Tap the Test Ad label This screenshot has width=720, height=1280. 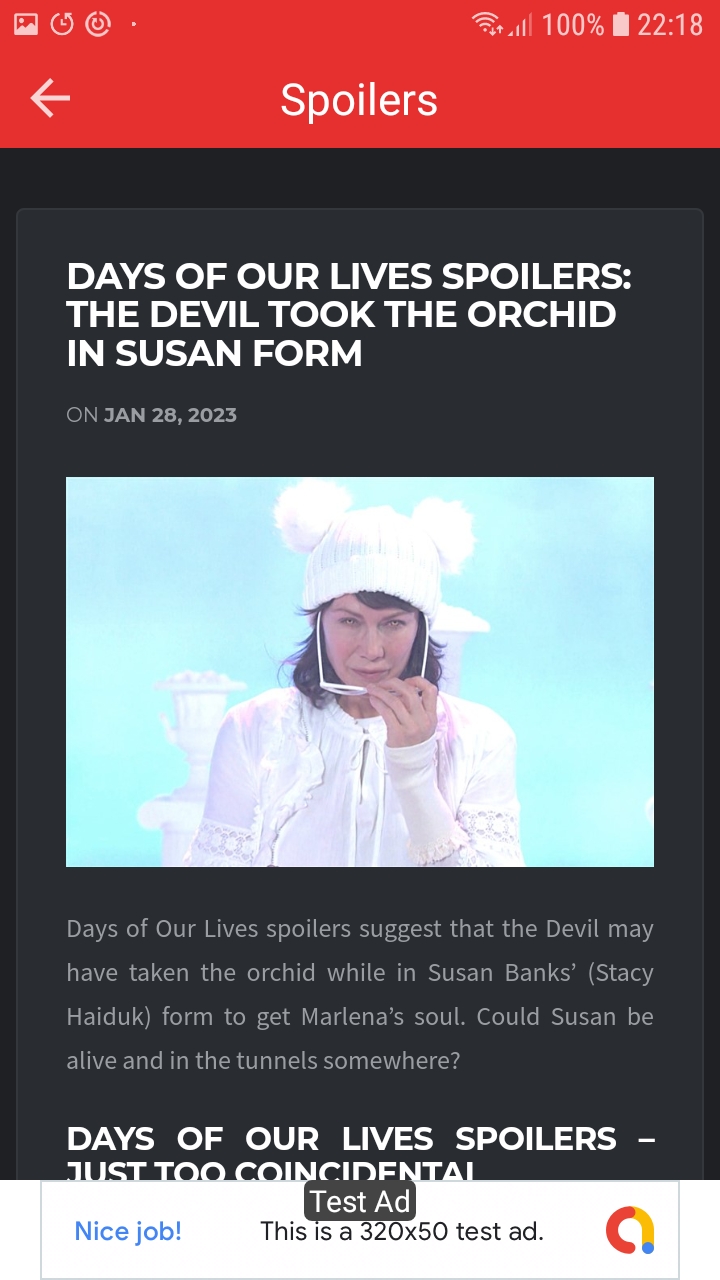point(360,1201)
